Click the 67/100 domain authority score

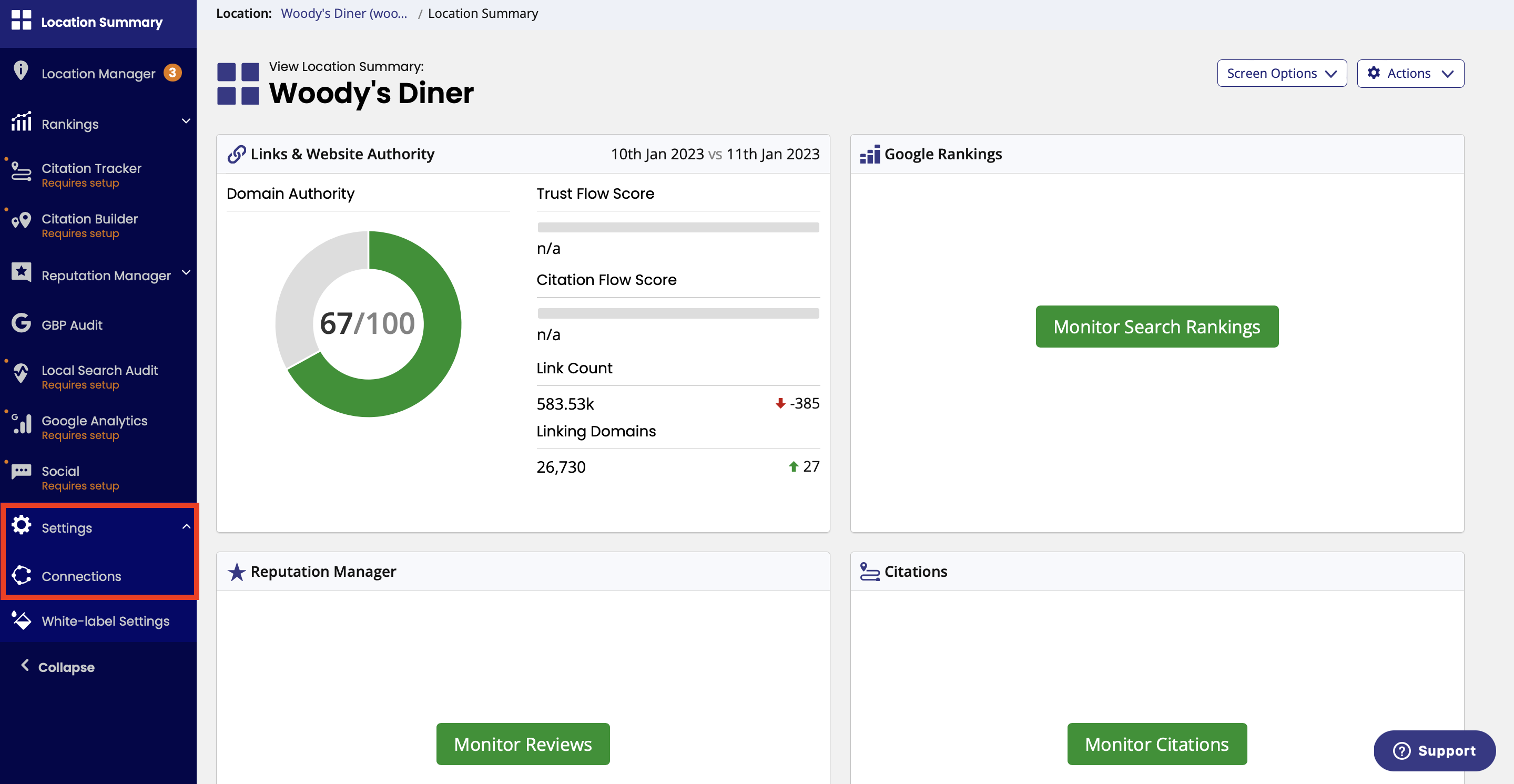(368, 323)
